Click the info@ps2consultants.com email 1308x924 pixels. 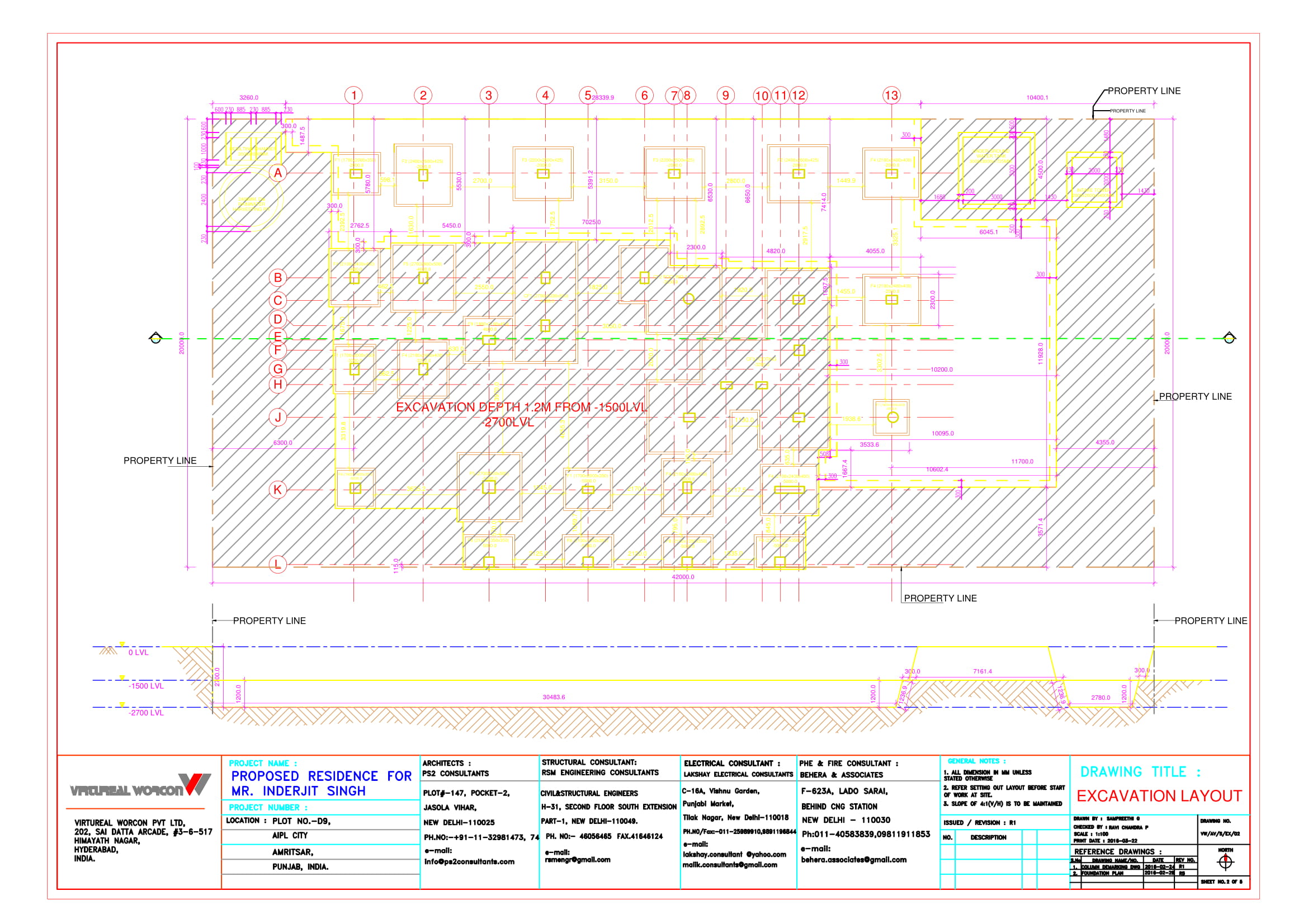click(469, 861)
